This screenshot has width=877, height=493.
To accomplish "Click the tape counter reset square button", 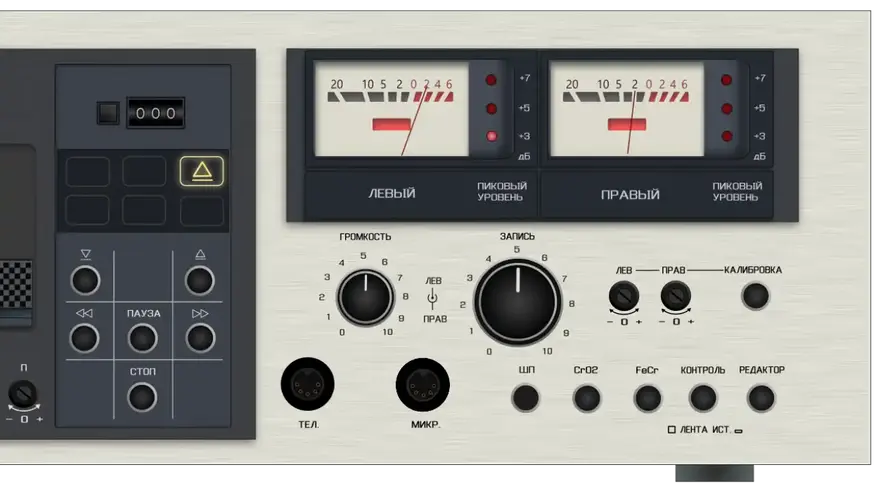I will click(x=108, y=112).
